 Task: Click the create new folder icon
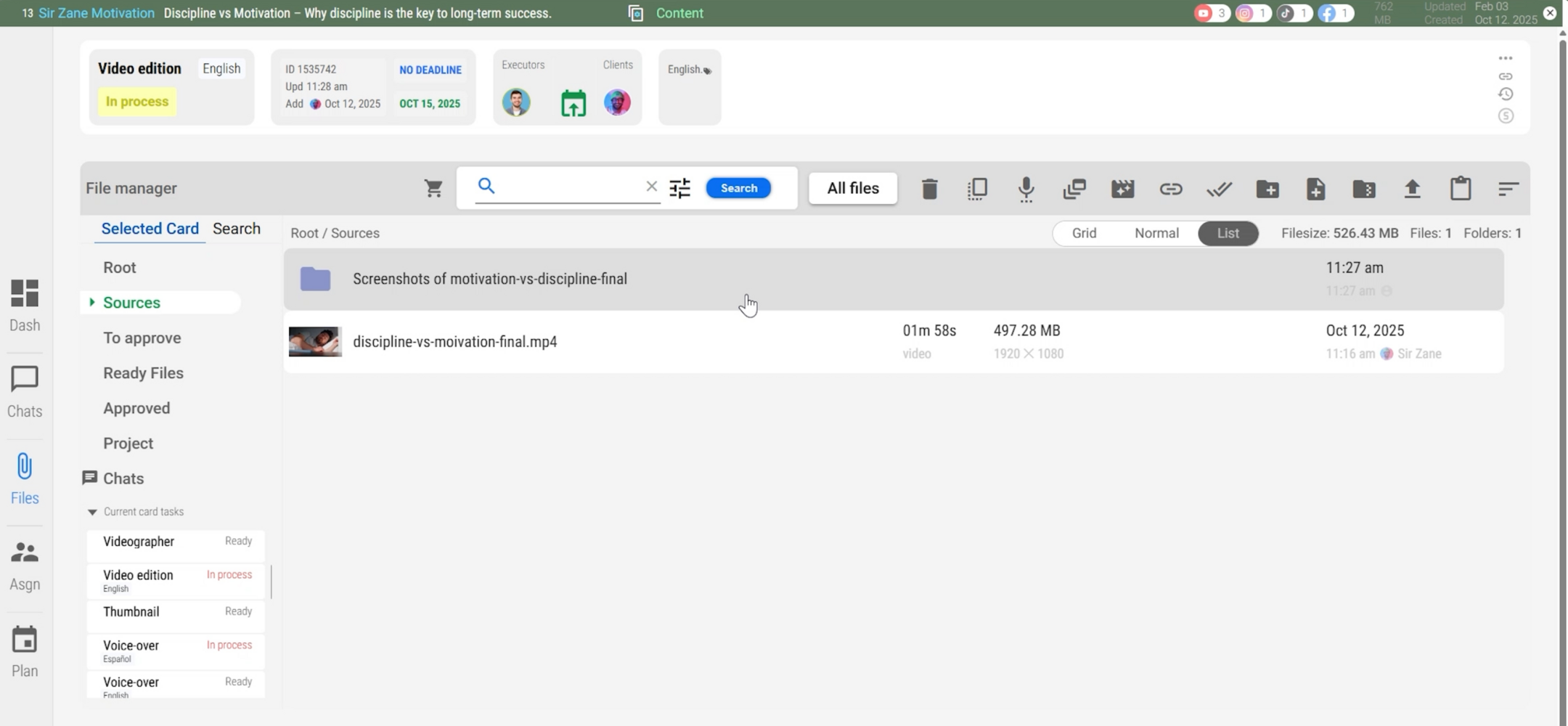(1267, 189)
